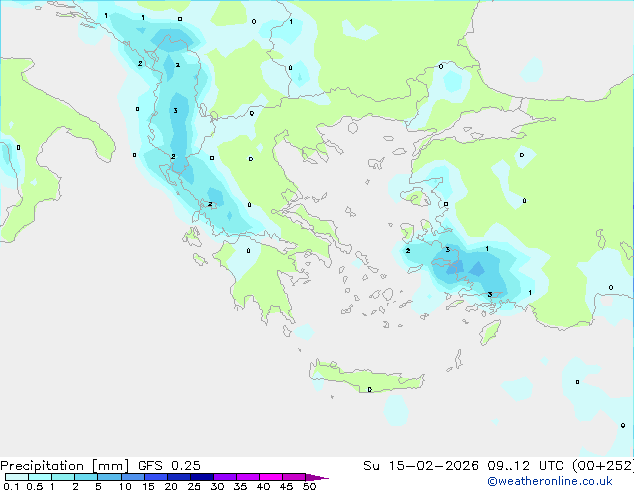The image size is (634, 490).
Task: Pick the 45–50 mm legend swatch
Action: [x=294, y=477]
